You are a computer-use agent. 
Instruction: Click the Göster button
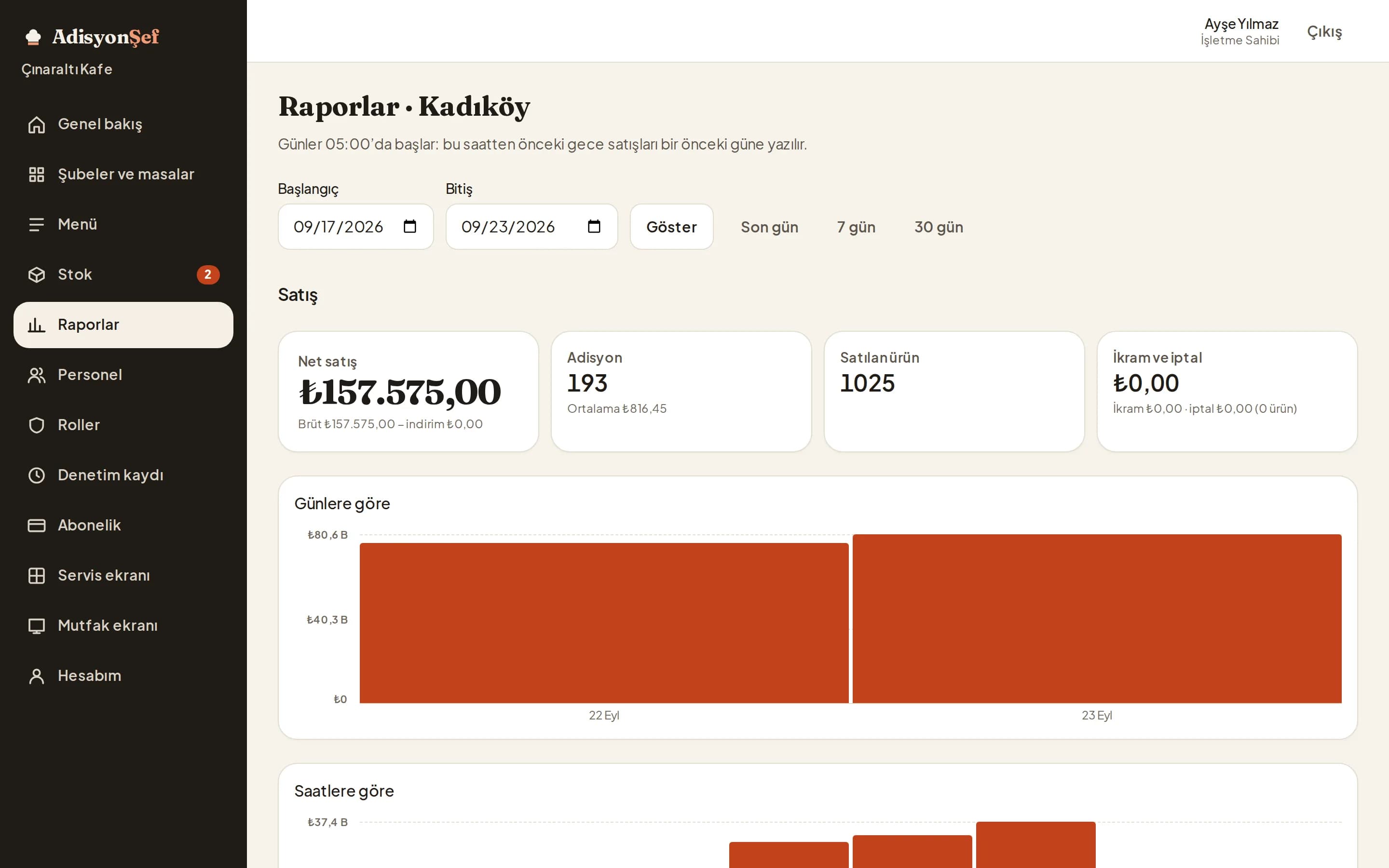(x=671, y=227)
